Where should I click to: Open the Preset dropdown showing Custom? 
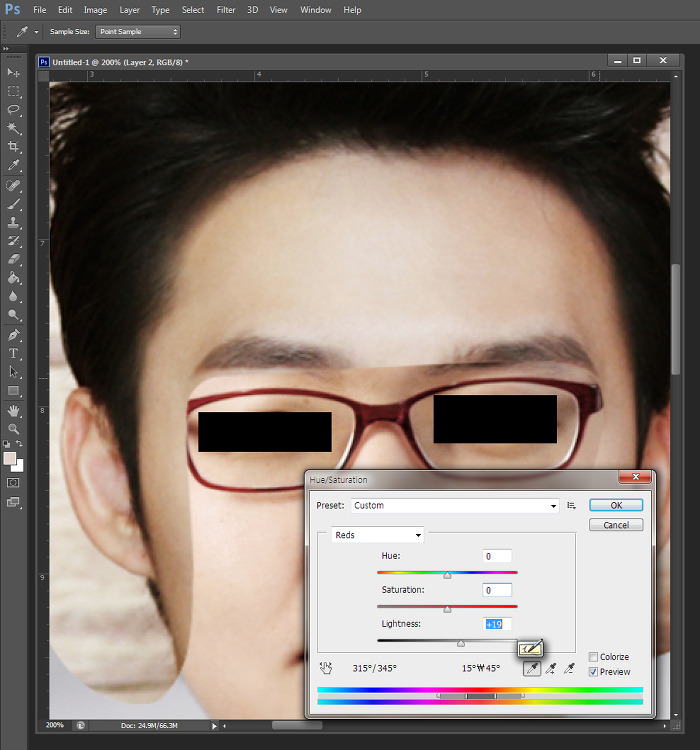pos(454,506)
